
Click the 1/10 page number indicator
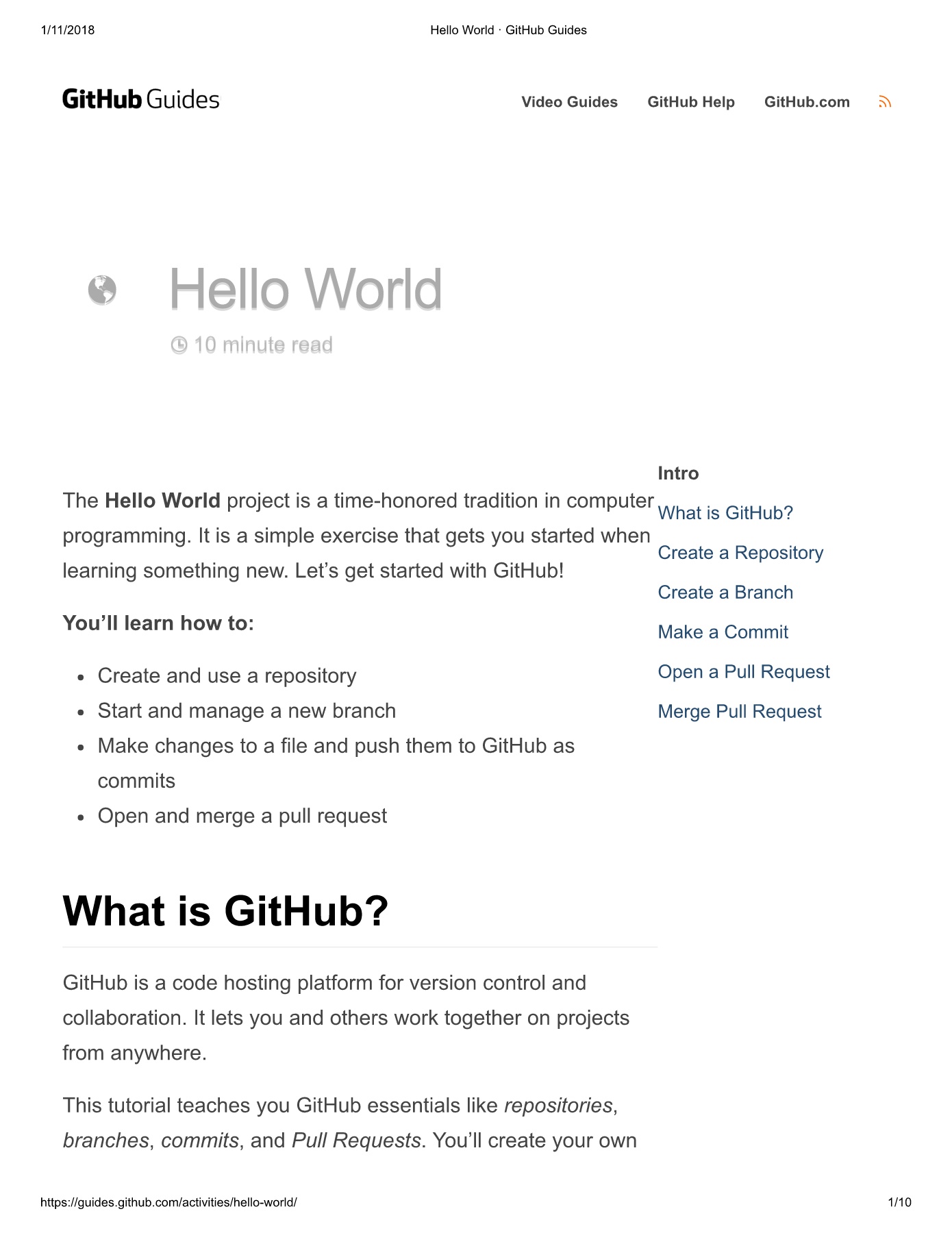[x=899, y=1202]
